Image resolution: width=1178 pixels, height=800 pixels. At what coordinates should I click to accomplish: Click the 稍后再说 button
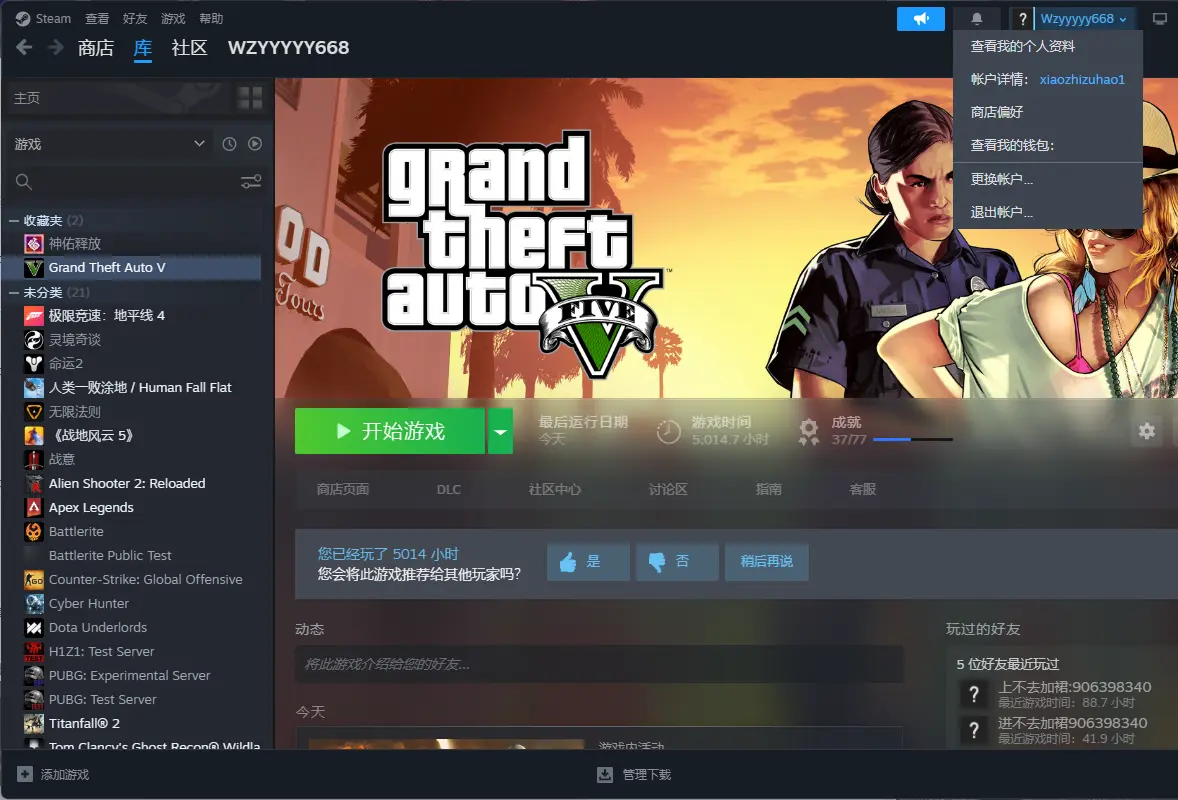pyautogui.click(x=766, y=562)
